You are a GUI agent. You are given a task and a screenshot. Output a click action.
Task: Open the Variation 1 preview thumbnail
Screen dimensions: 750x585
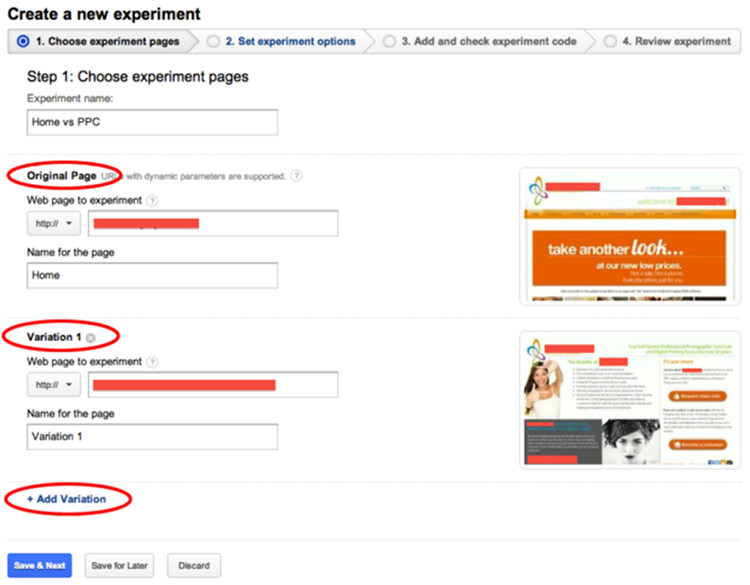coord(629,399)
